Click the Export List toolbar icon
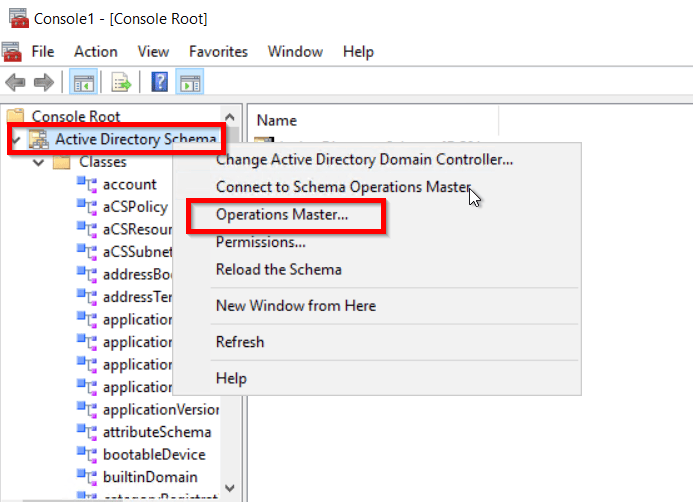Screen dimensions: 693x502 [121, 82]
